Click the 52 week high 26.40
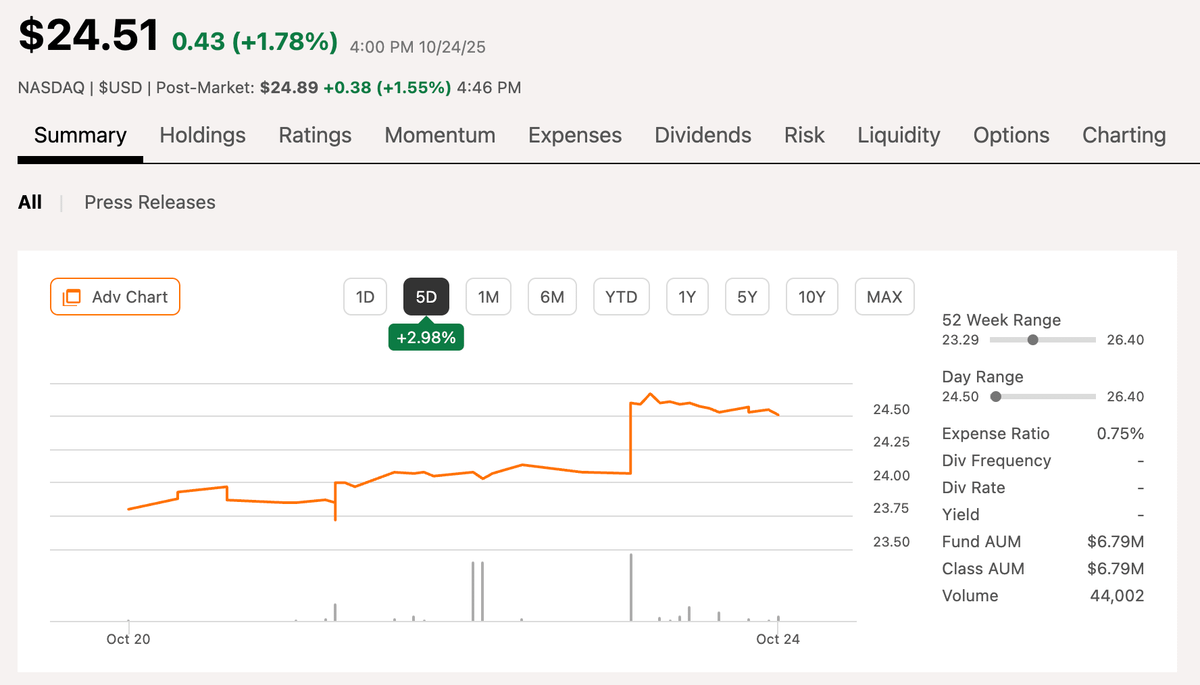This screenshot has width=1200, height=685. click(x=1124, y=340)
